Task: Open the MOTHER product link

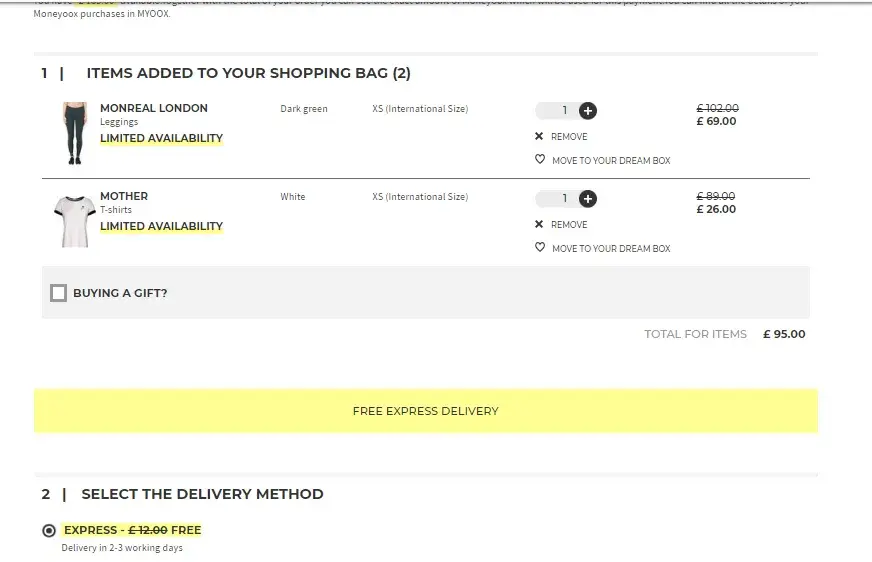Action: [124, 196]
